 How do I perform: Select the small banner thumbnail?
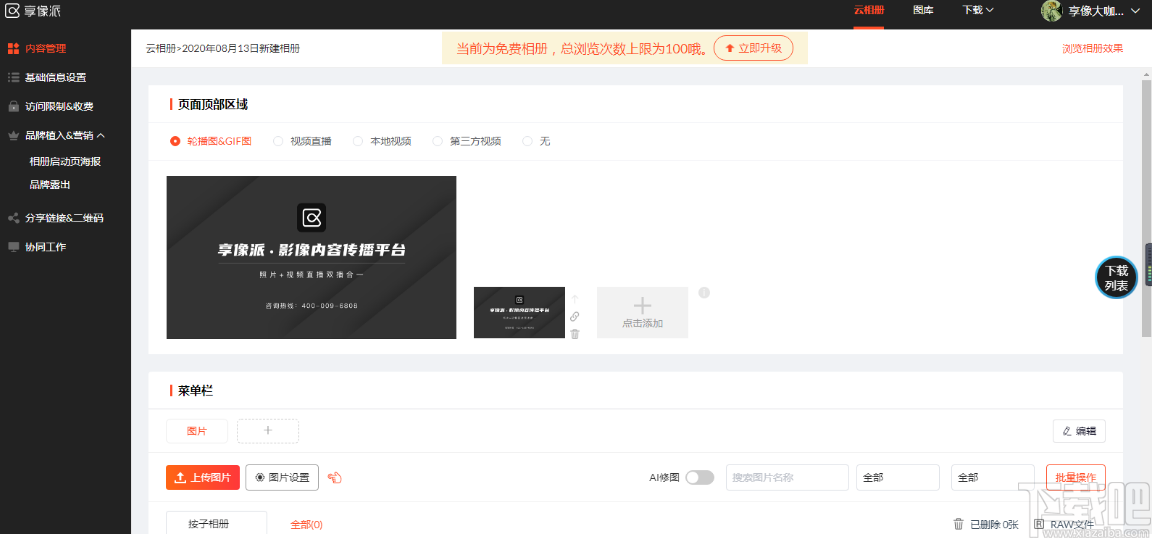pyautogui.click(x=519, y=312)
